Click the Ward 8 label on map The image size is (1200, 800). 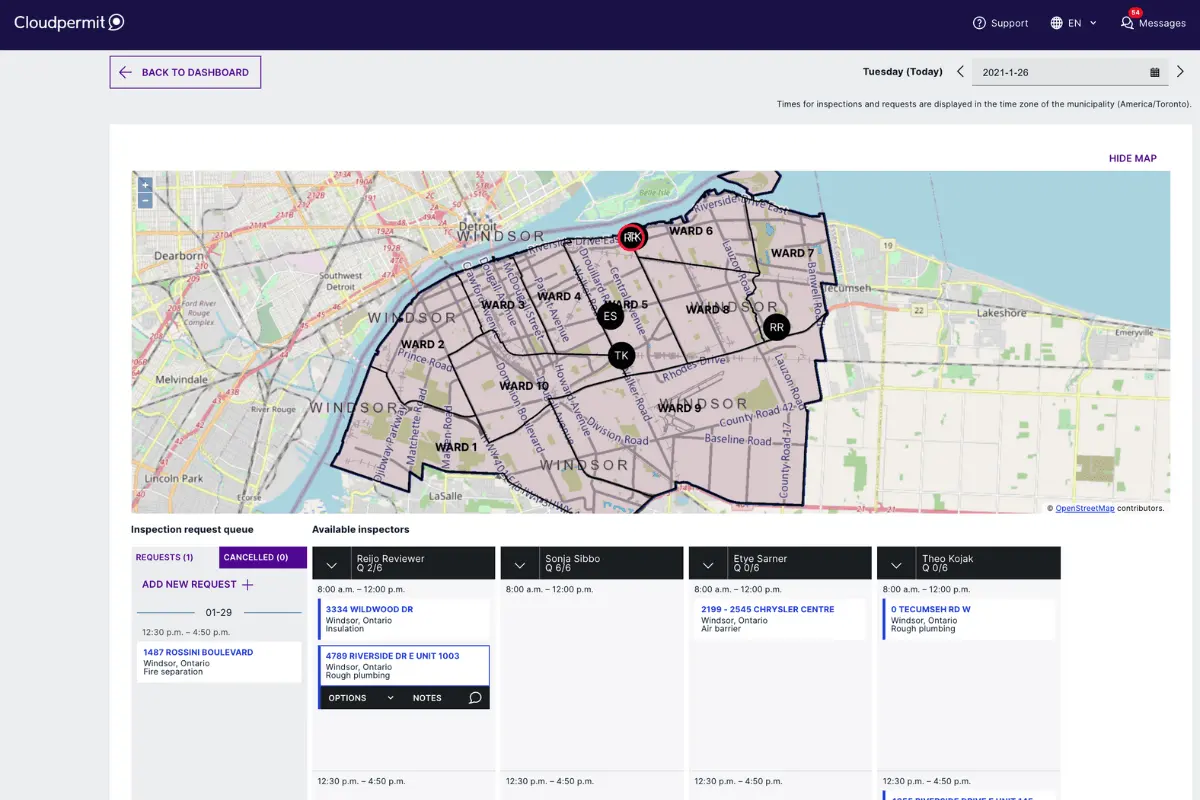708,309
